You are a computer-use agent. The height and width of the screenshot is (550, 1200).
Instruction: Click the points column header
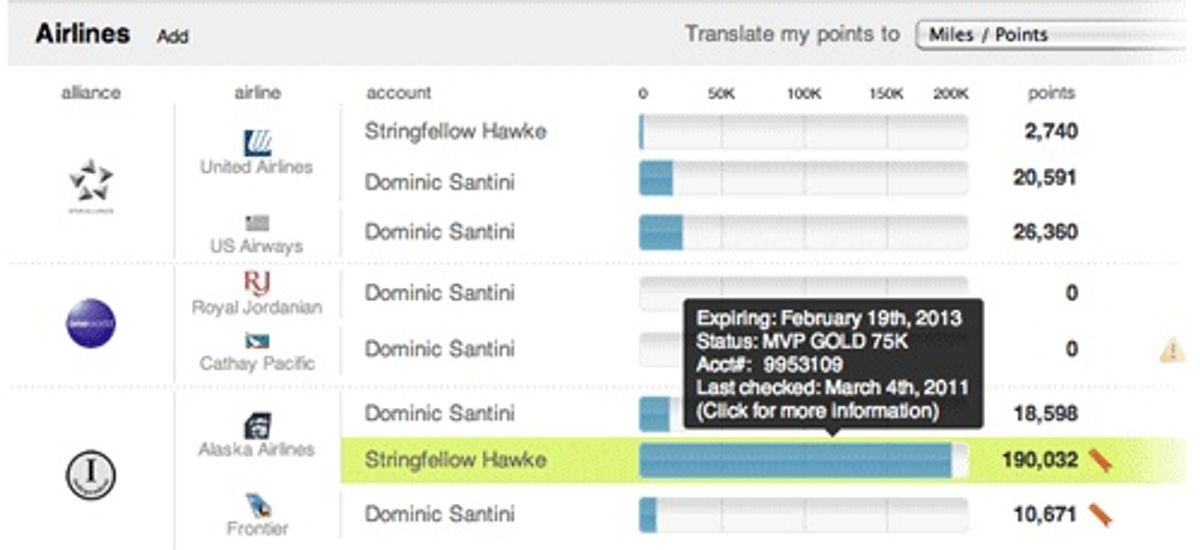click(1050, 93)
